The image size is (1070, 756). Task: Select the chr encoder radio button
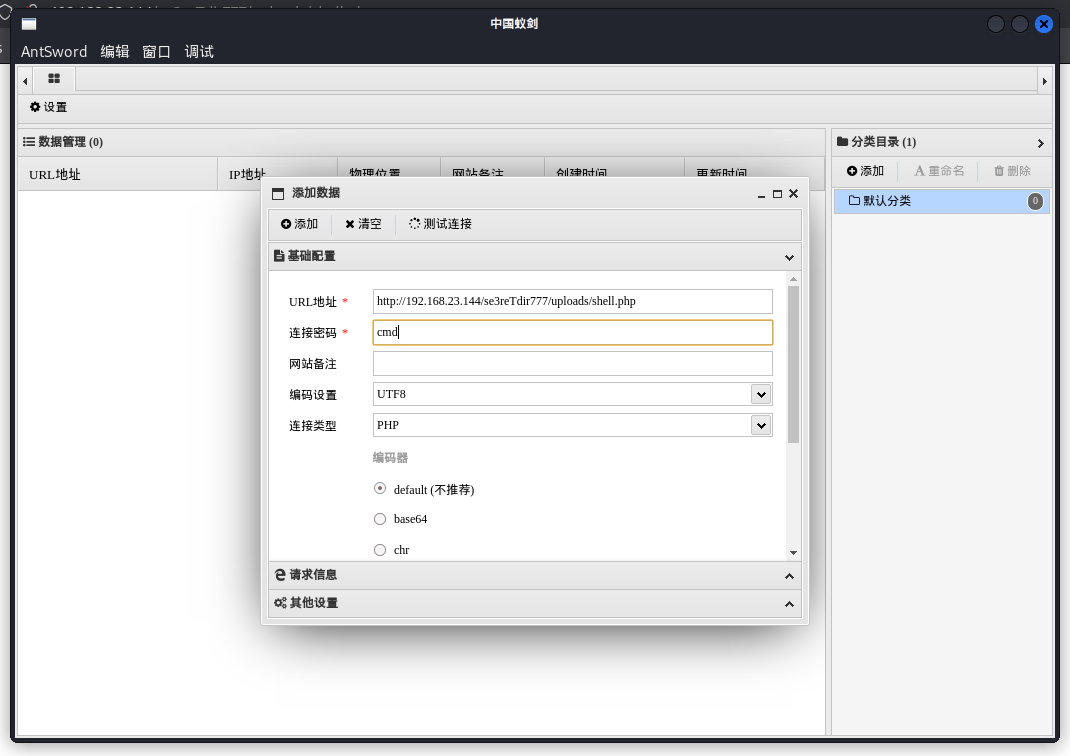pos(380,550)
